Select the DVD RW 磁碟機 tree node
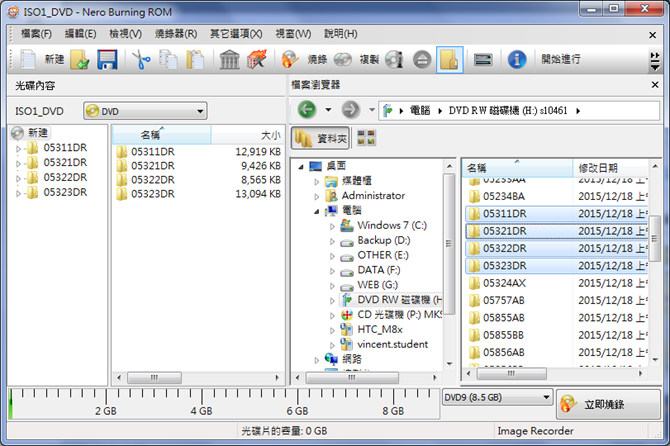This screenshot has width=670, height=446. 391,300
